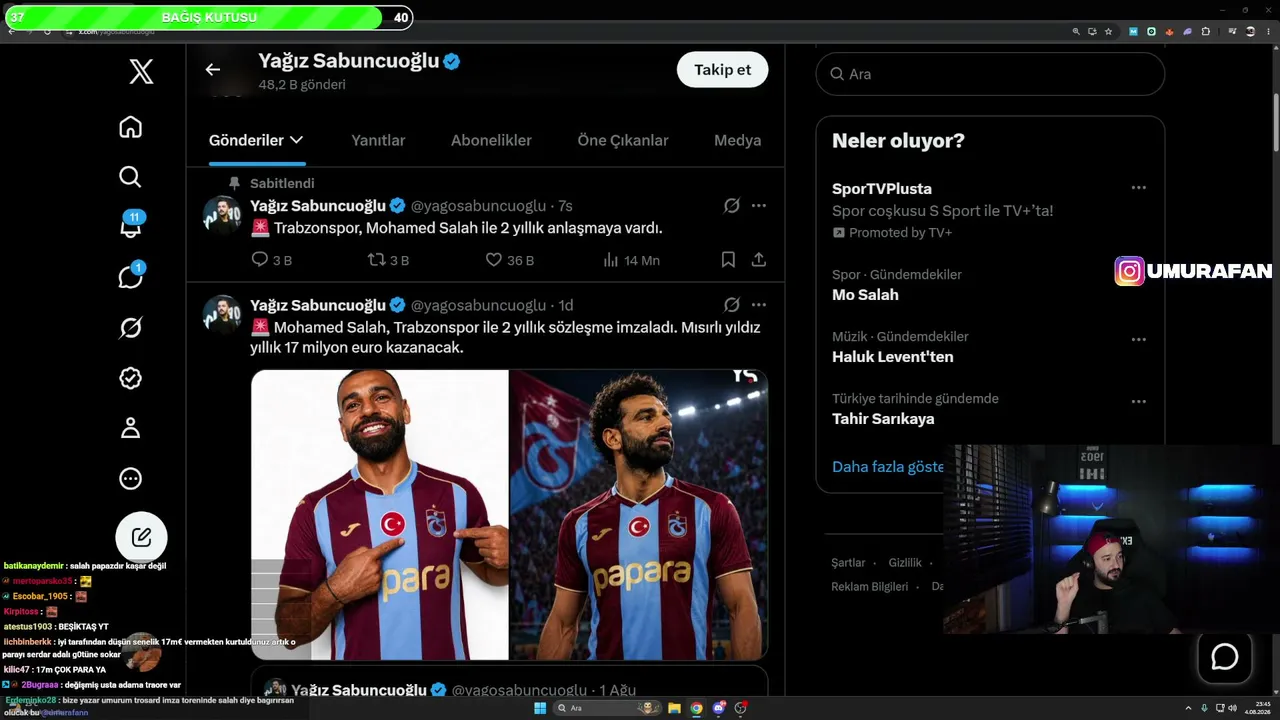Viewport: 1280px width, 720px height.
Task: Click the 7s timestamp on the pinned post
Action: pos(565,206)
